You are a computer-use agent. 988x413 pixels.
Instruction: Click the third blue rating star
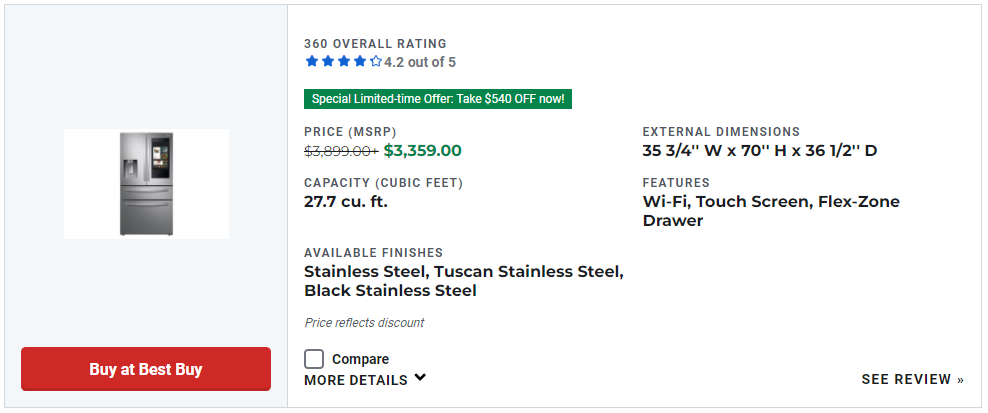click(x=344, y=62)
